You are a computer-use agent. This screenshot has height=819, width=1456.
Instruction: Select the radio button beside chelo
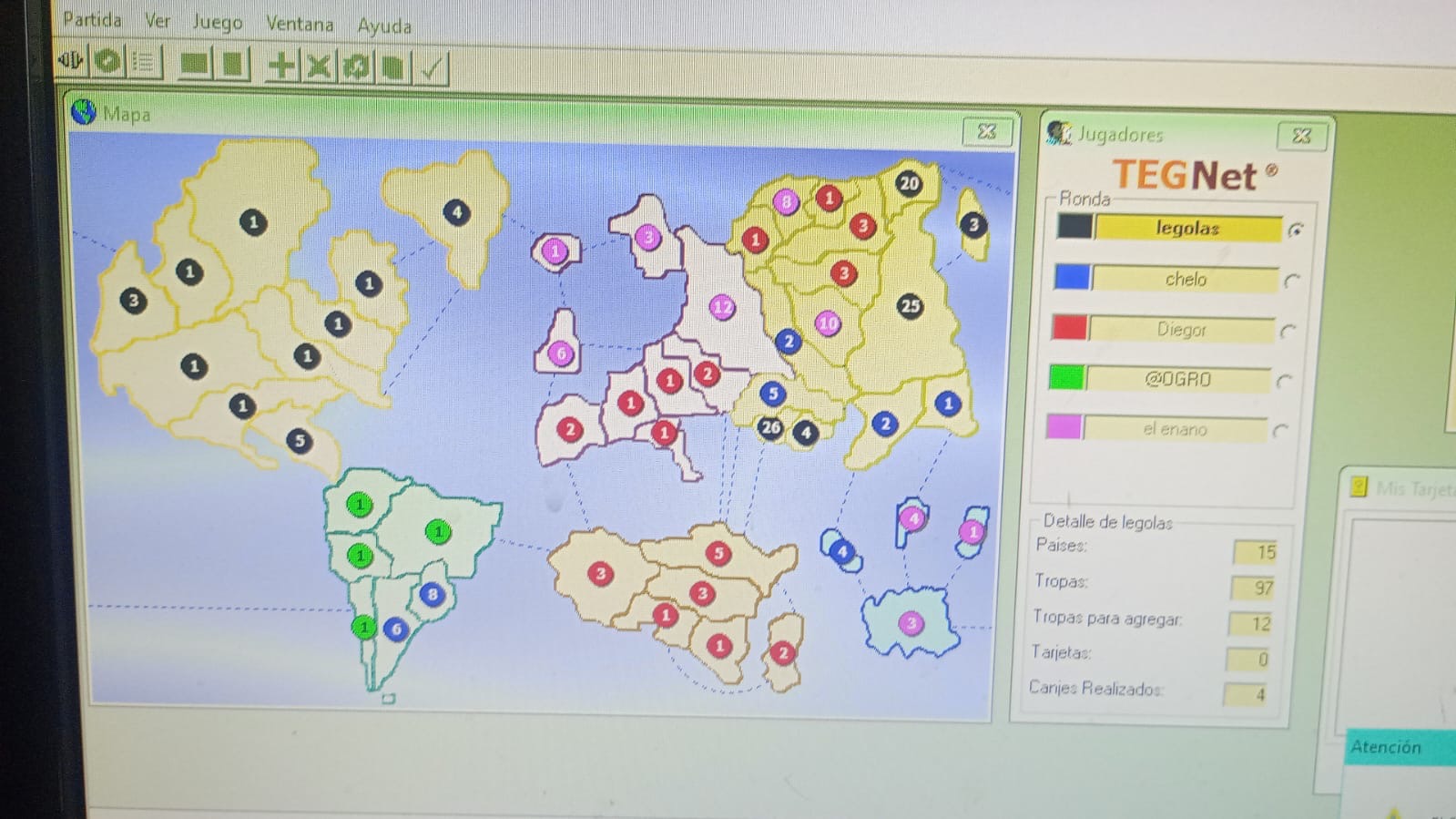[1291, 281]
